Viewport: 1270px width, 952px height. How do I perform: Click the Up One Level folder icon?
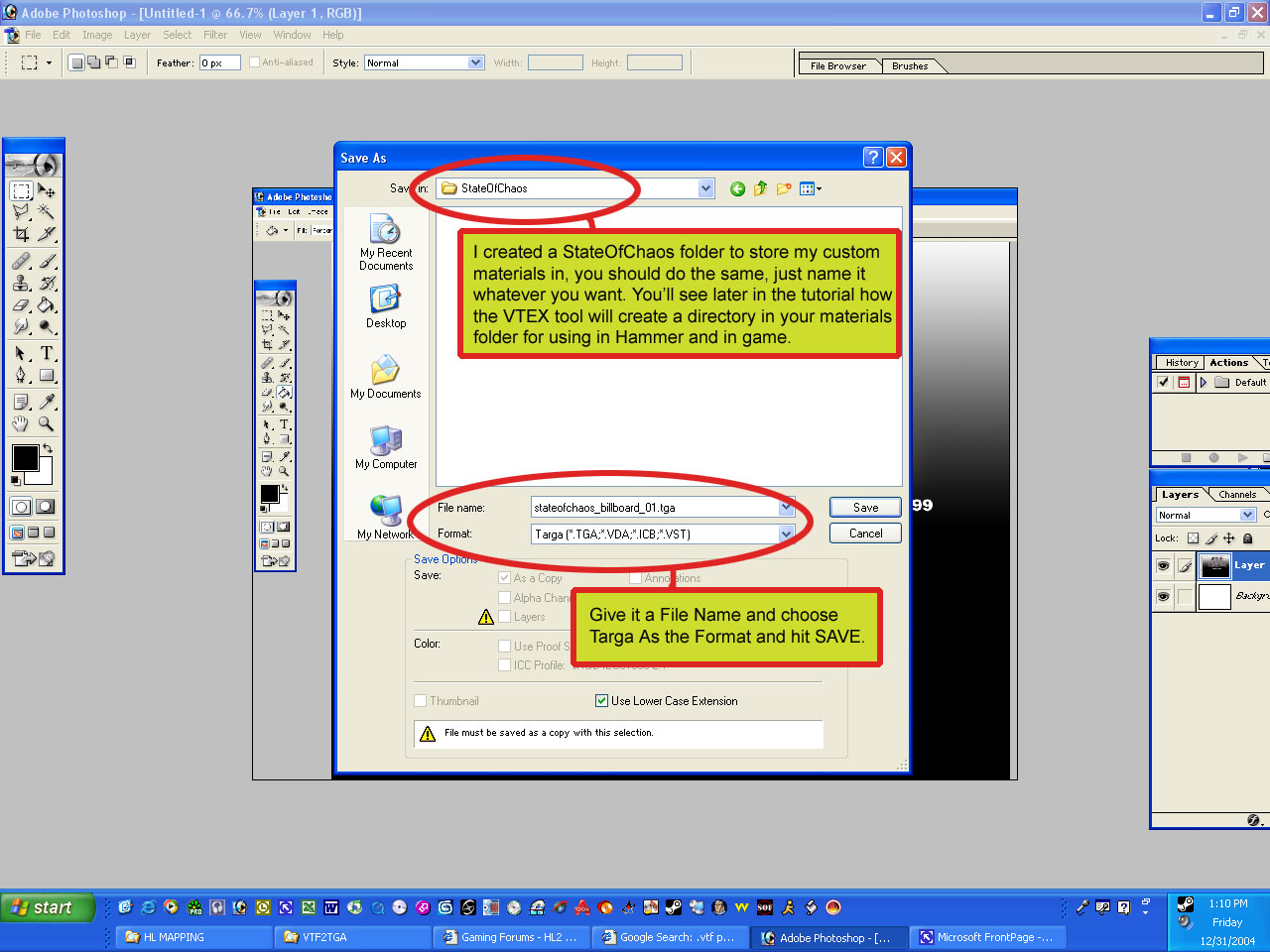coord(760,188)
